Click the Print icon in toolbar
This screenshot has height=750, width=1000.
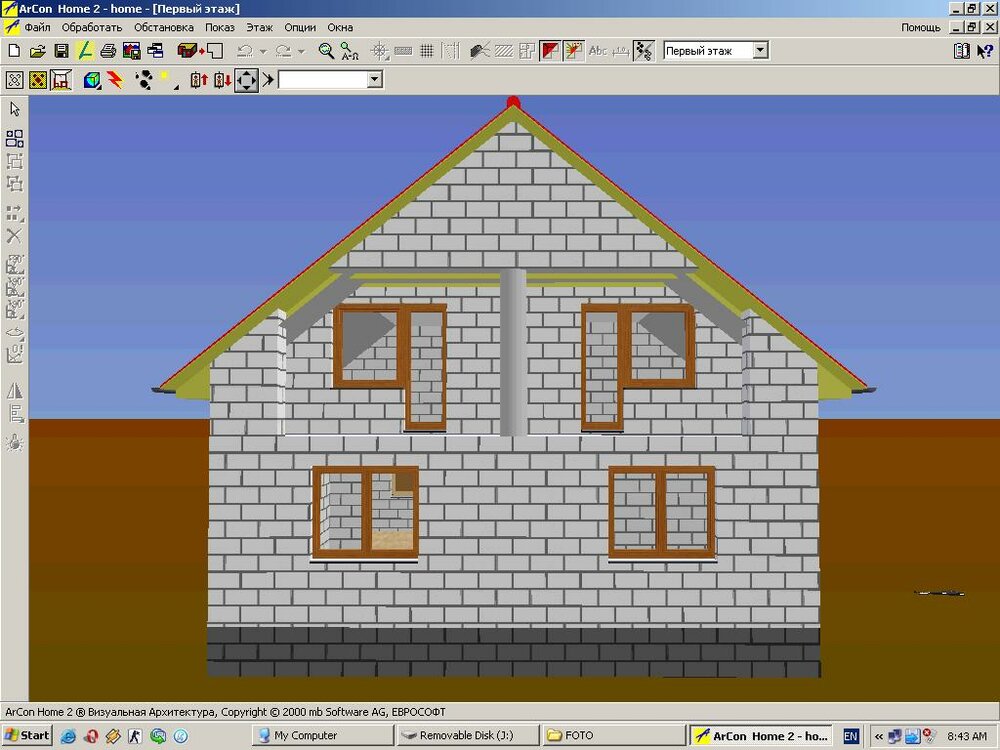pos(108,50)
